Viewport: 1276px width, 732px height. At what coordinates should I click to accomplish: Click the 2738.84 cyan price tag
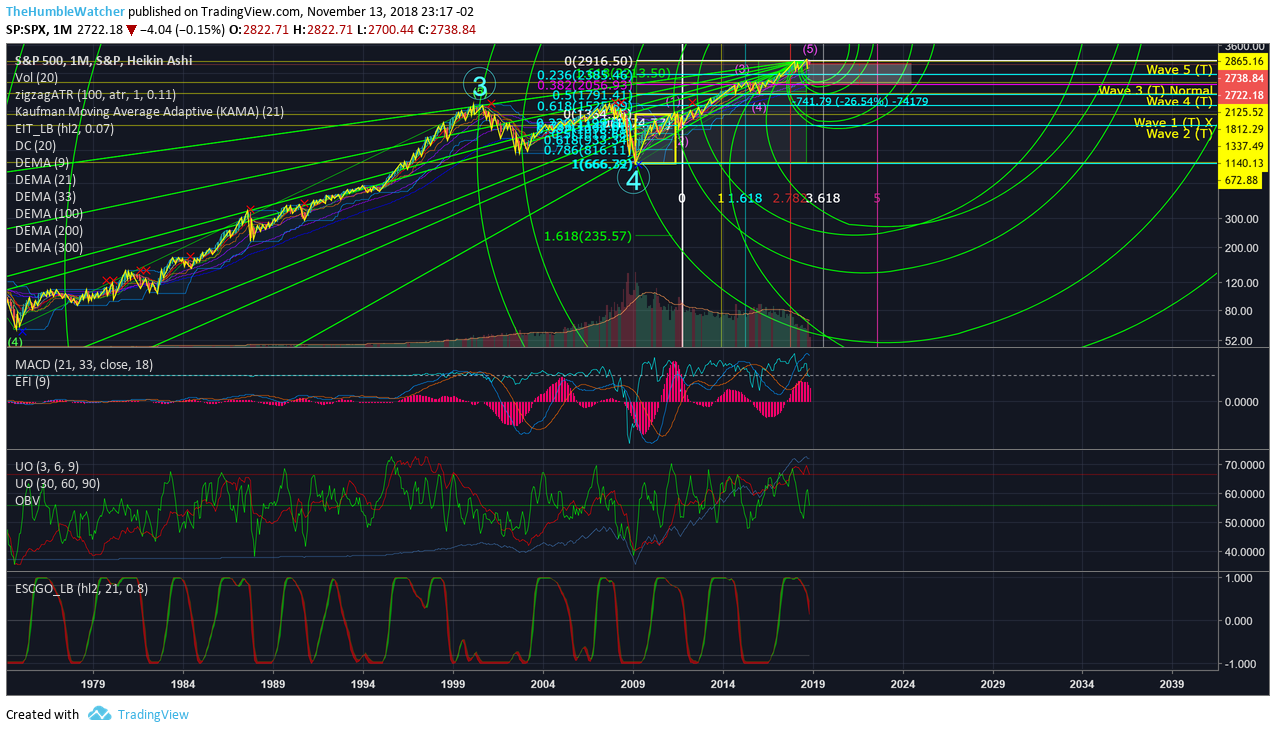tap(1244, 78)
